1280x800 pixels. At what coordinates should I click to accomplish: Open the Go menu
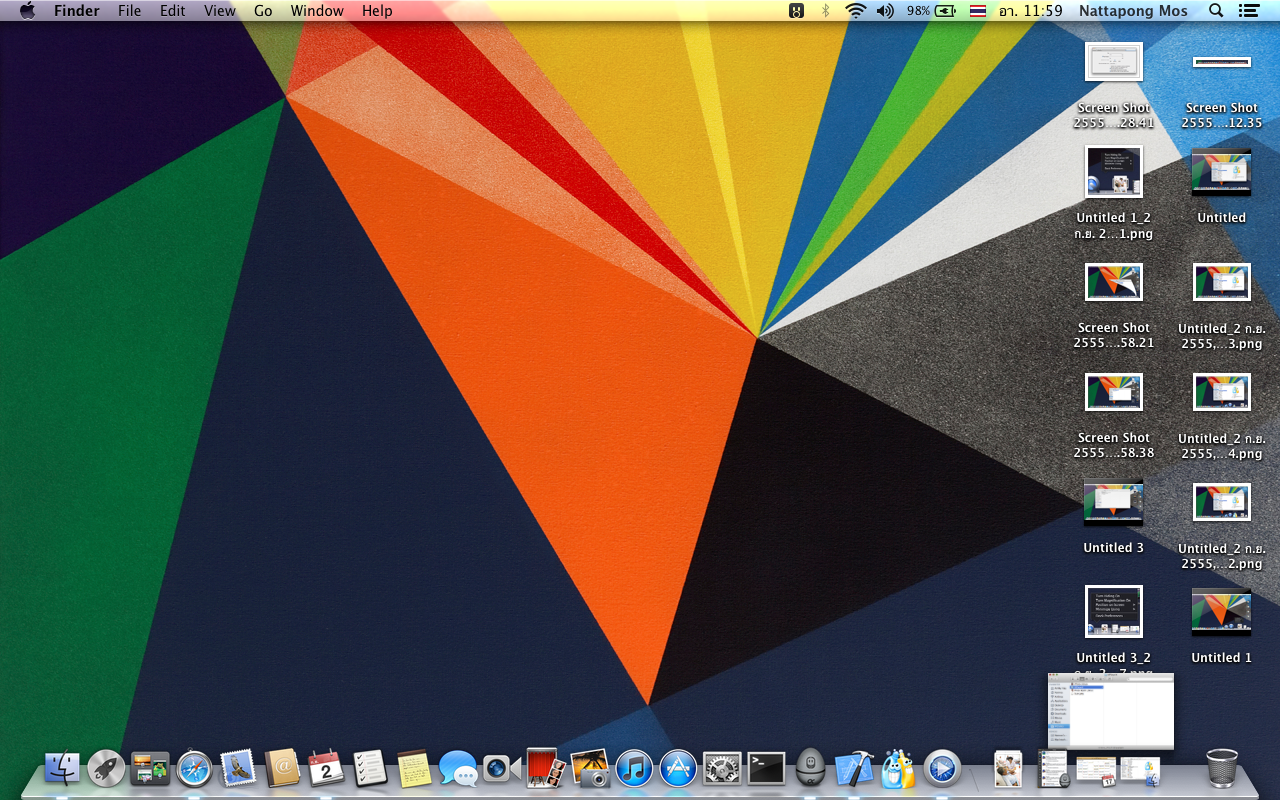(x=263, y=11)
